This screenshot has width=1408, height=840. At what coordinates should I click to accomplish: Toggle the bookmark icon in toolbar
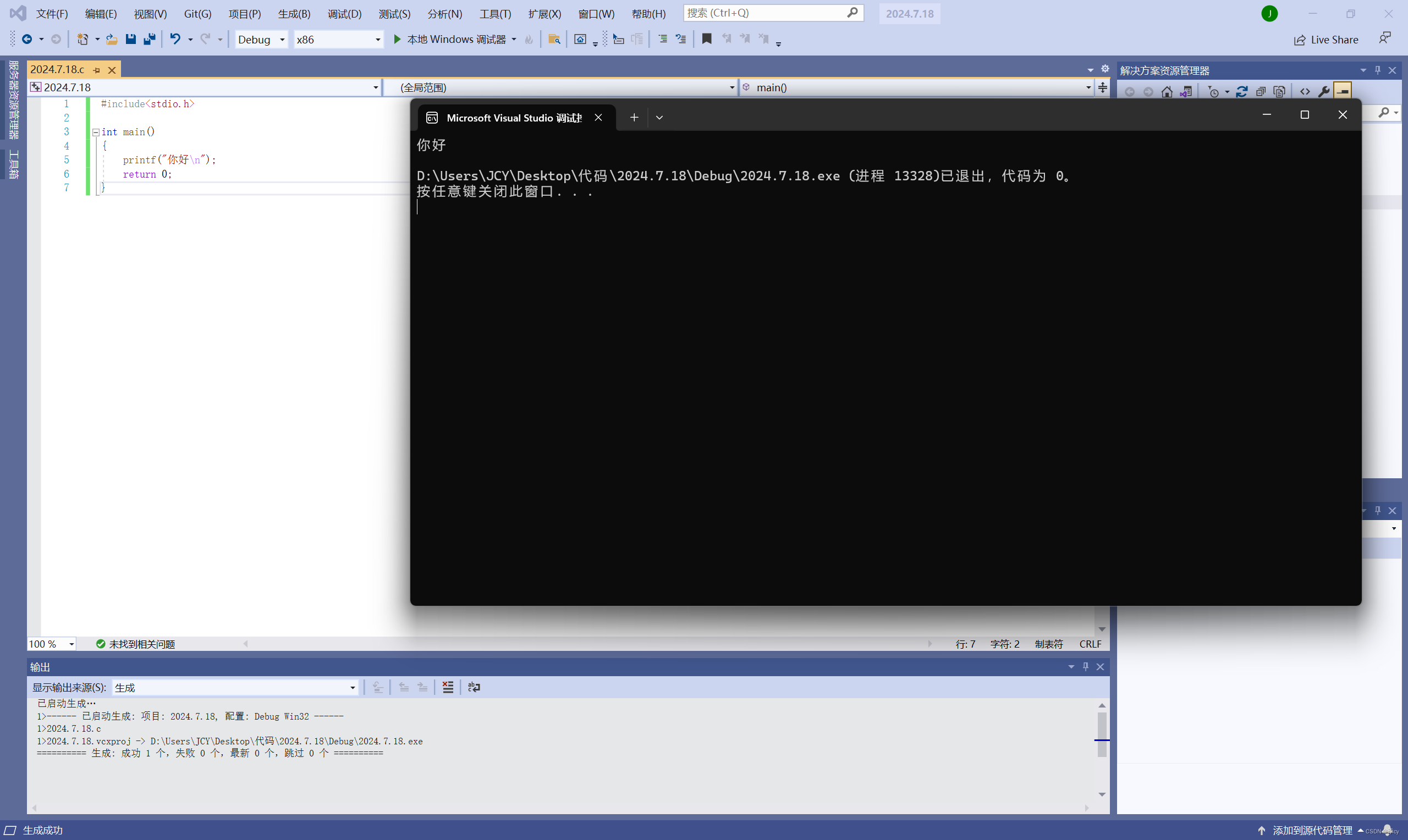[x=707, y=39]
